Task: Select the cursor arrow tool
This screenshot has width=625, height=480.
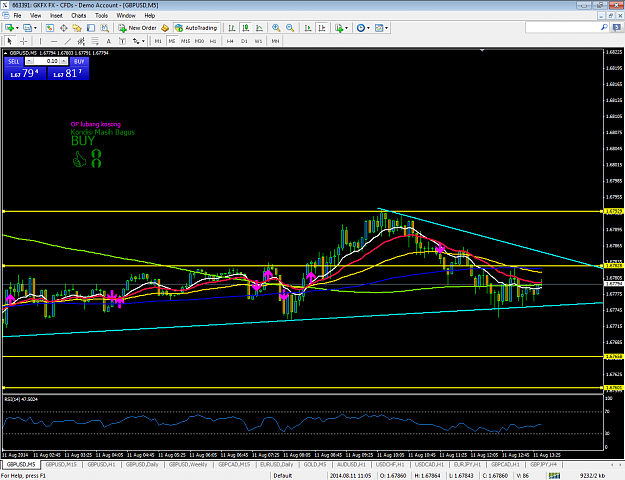Action: [x=10, y=41]
